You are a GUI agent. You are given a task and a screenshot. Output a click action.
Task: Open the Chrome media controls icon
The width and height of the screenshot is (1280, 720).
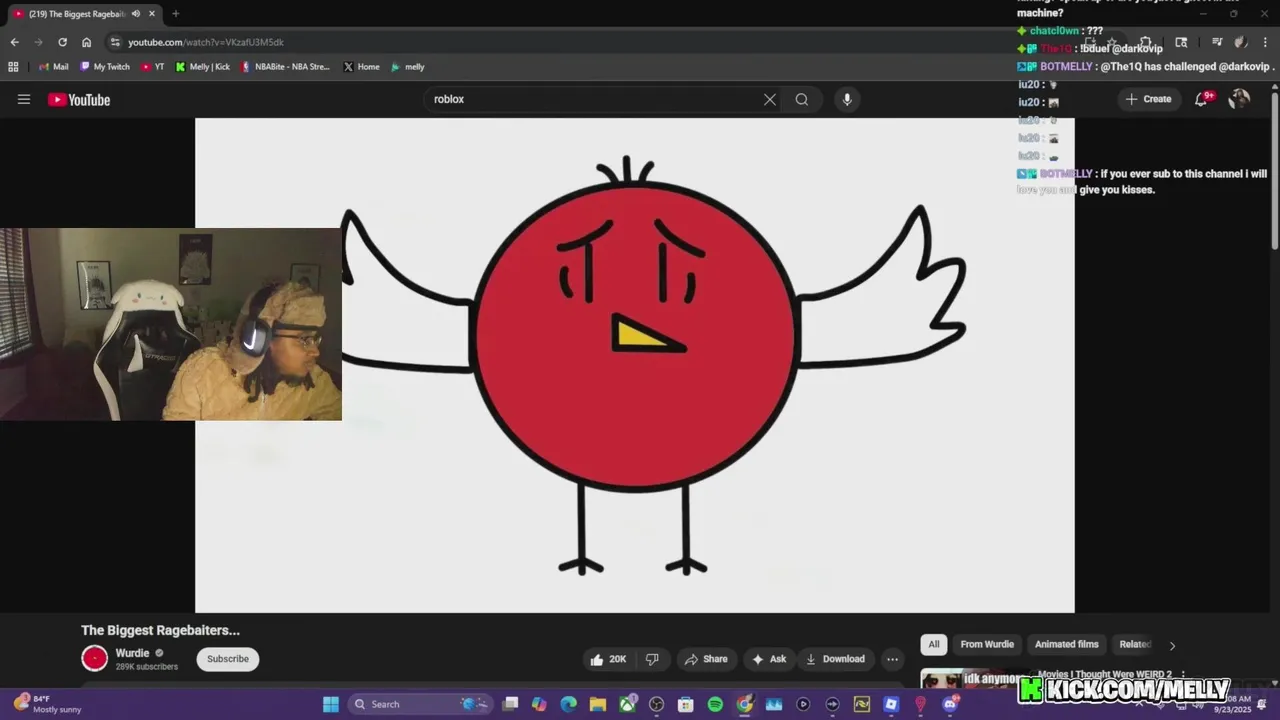click(1217, 42)
